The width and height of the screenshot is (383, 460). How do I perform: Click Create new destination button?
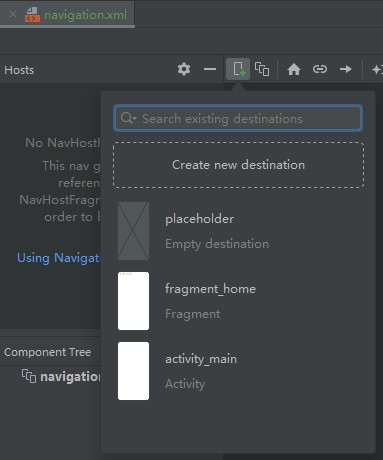(238, 165)
